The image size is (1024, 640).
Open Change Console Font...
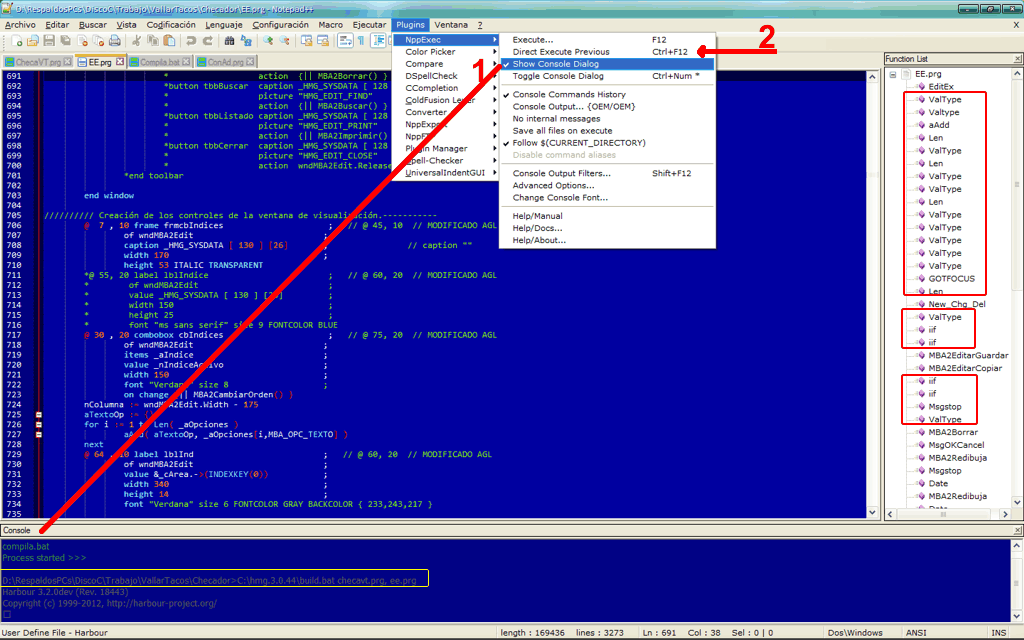click(607, 198)
